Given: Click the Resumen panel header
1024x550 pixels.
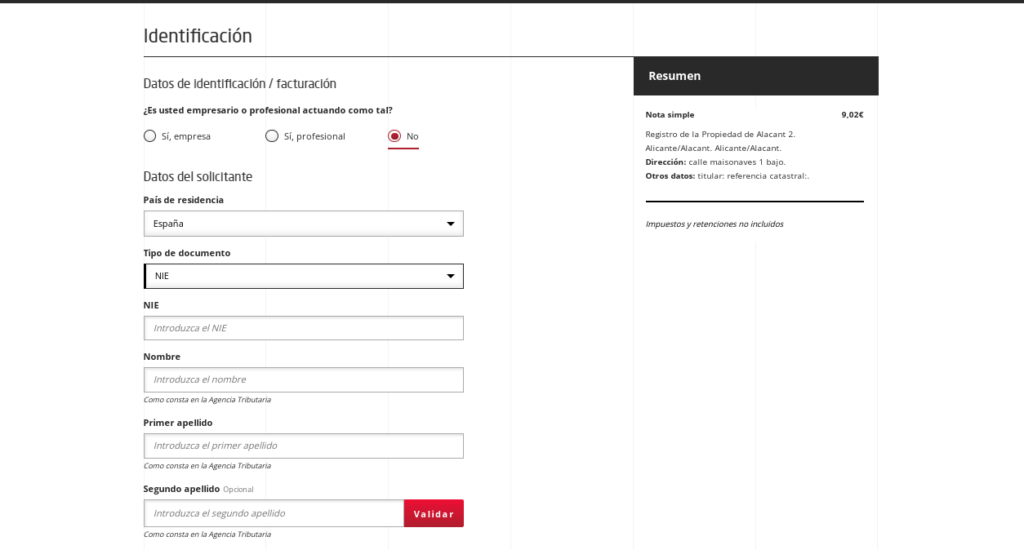Looking at the screenshot, I should tap(755, 76).
